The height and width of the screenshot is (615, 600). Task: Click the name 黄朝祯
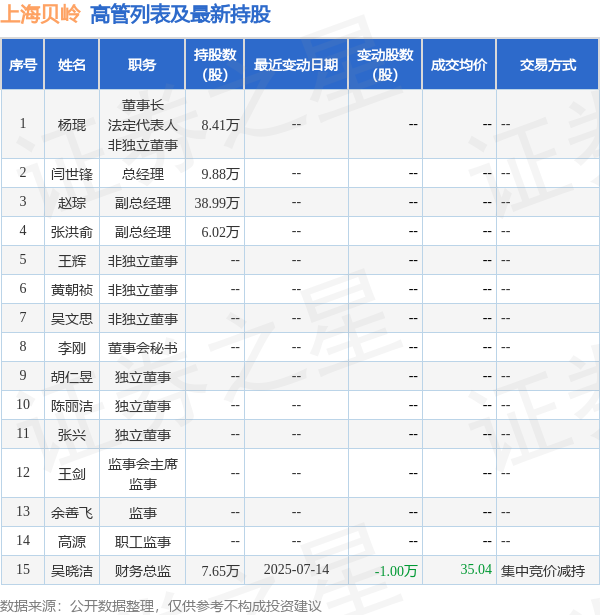72,290
